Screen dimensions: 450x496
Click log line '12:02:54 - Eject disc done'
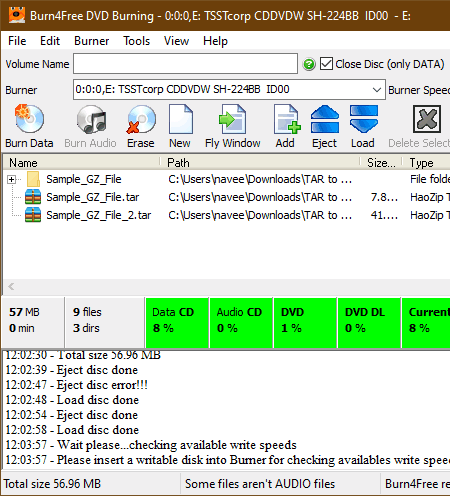pos(72,415)
